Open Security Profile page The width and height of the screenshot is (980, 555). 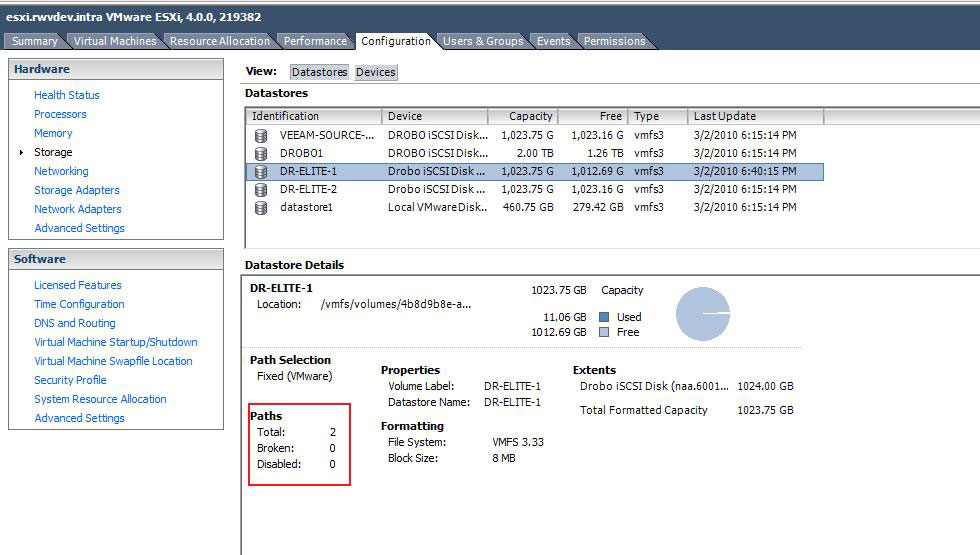(70, 380)
